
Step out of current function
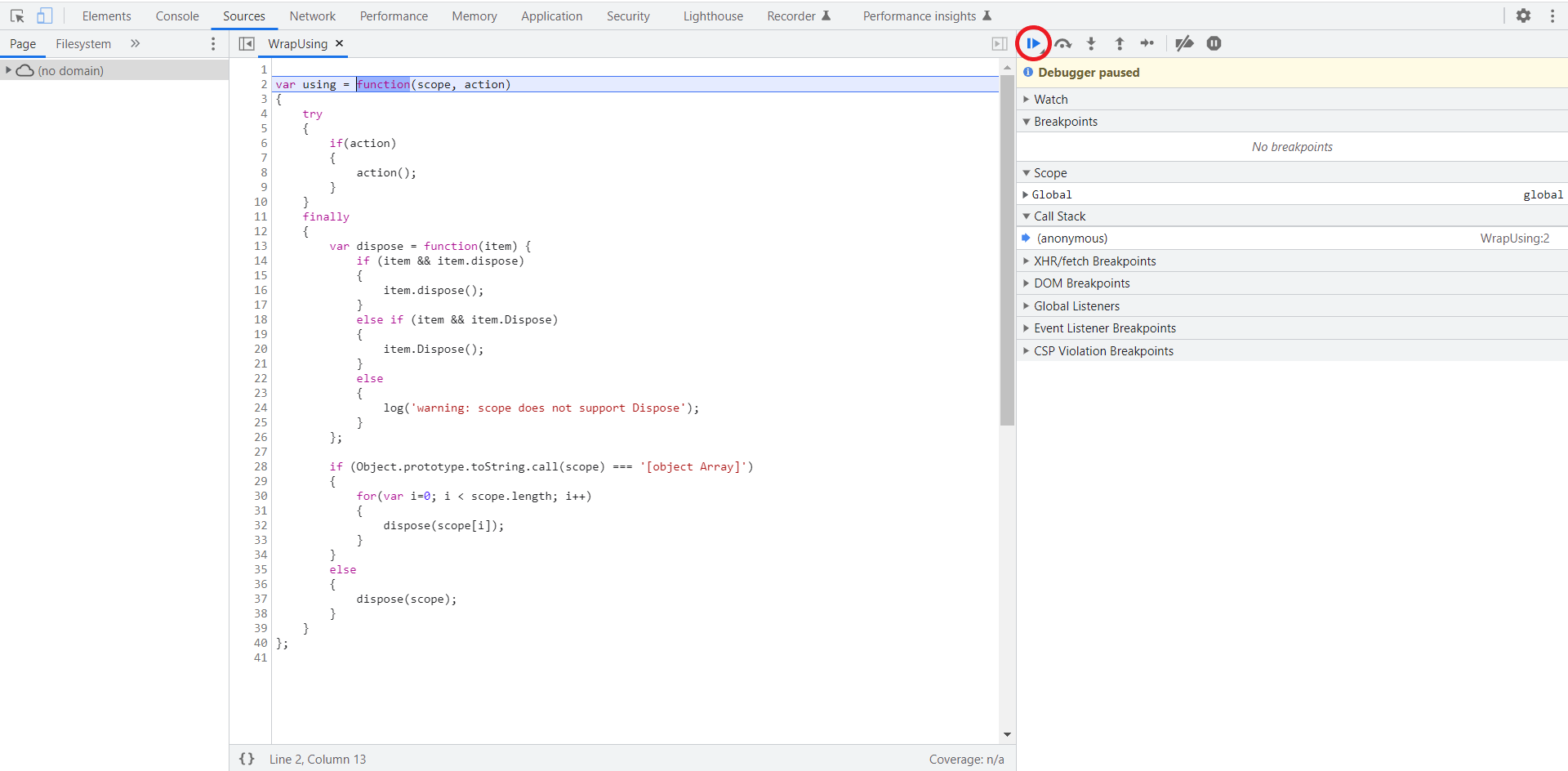1120,43
